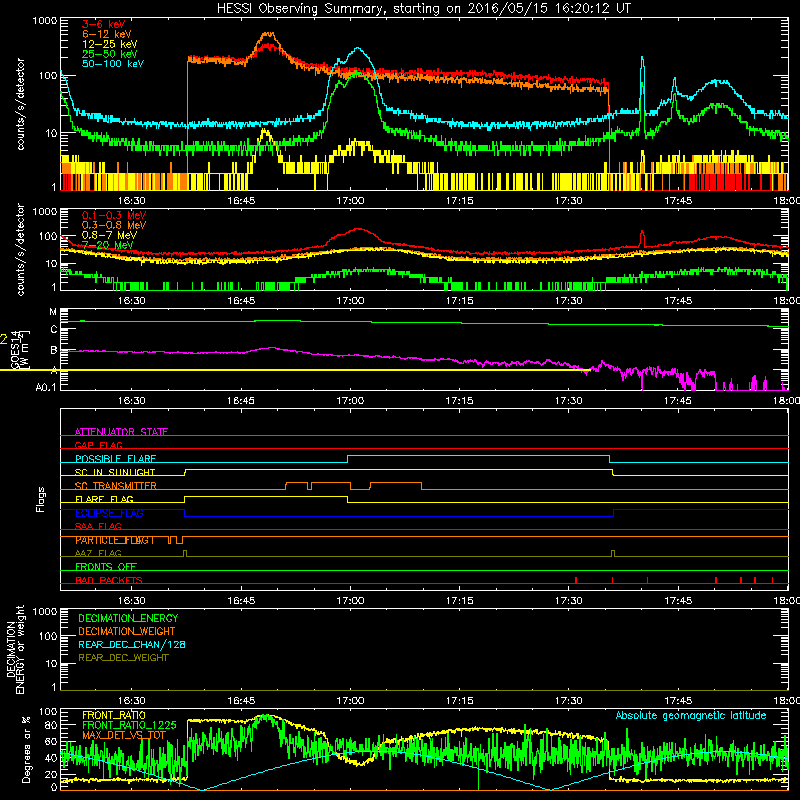Click the 0.3-0.8 MeV legend label
800x800 pixels.
coord(114,225)
